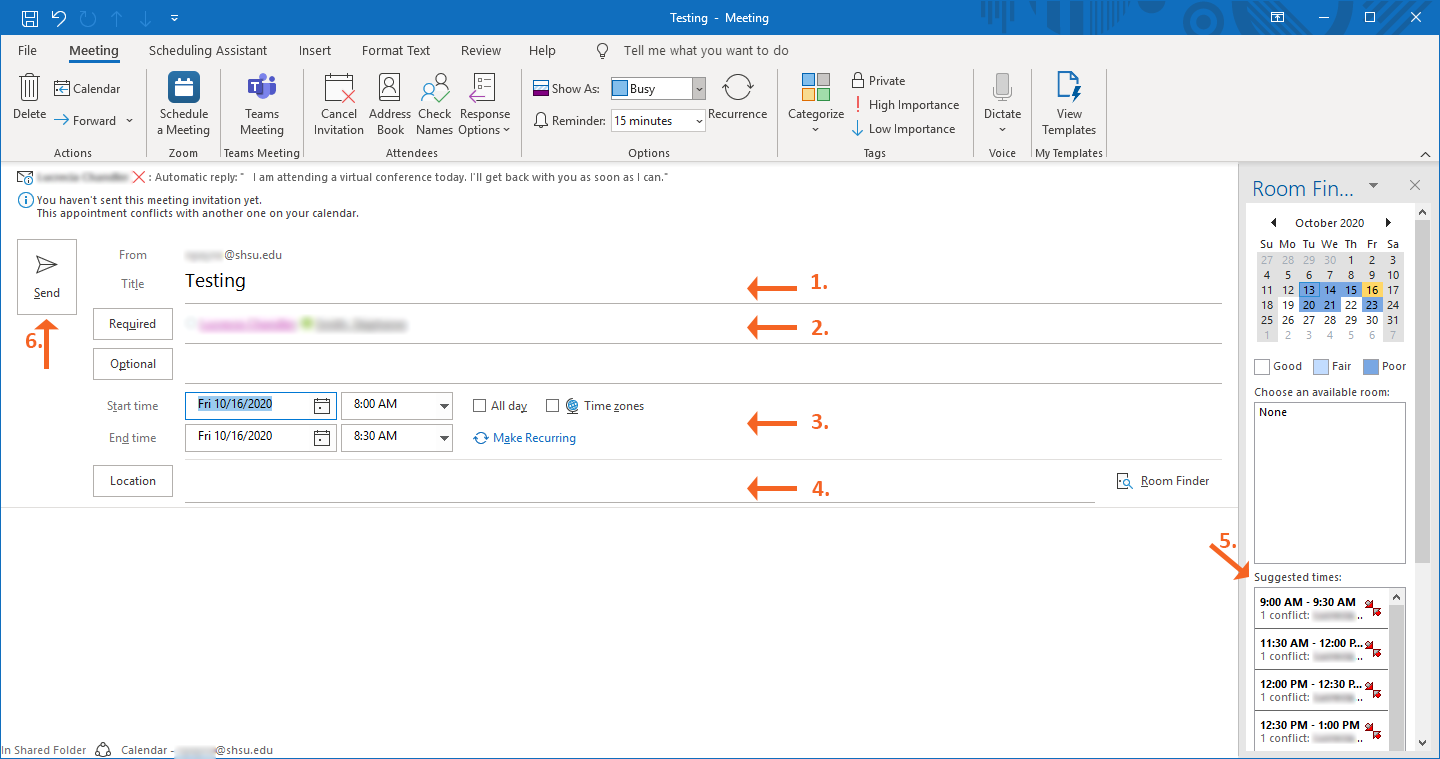Viewport: 1440px width, 759px height.
Task: Open View Templates
Action: [x=1069, y=89]
